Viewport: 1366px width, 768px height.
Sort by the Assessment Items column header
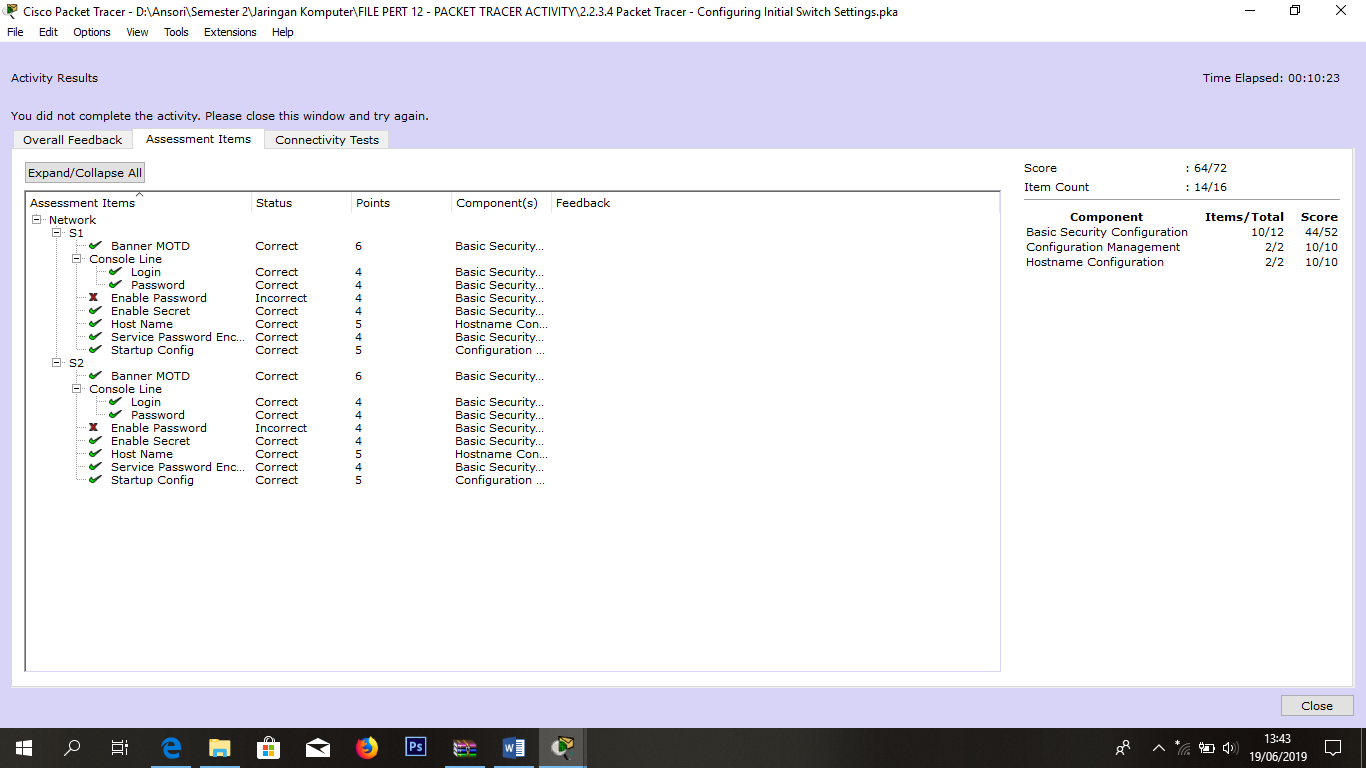(x=139, y=203)
